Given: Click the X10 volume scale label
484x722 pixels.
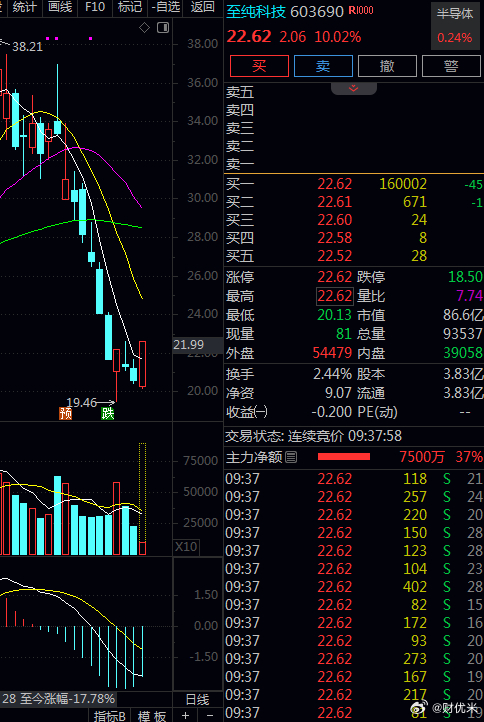Looking at the screenshot, I should pyautogui.click(x=186, y=547).
